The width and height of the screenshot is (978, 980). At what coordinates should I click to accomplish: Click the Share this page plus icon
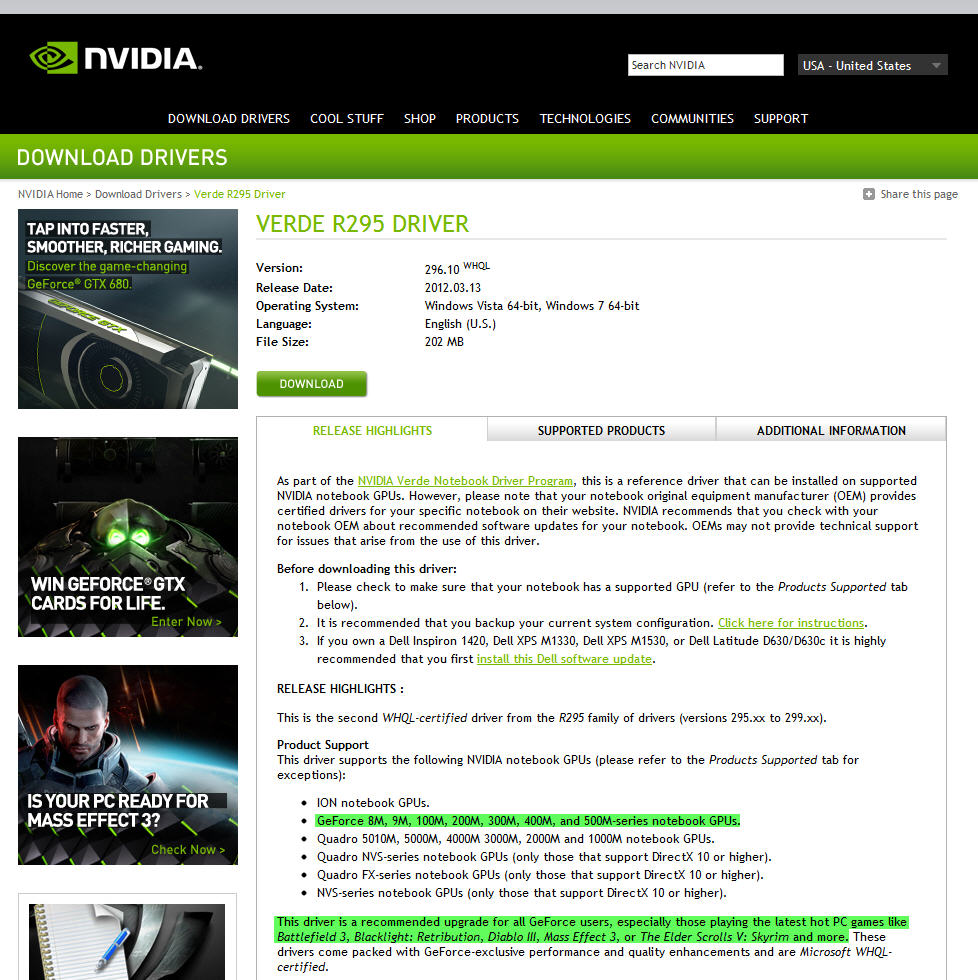[869, 194]
